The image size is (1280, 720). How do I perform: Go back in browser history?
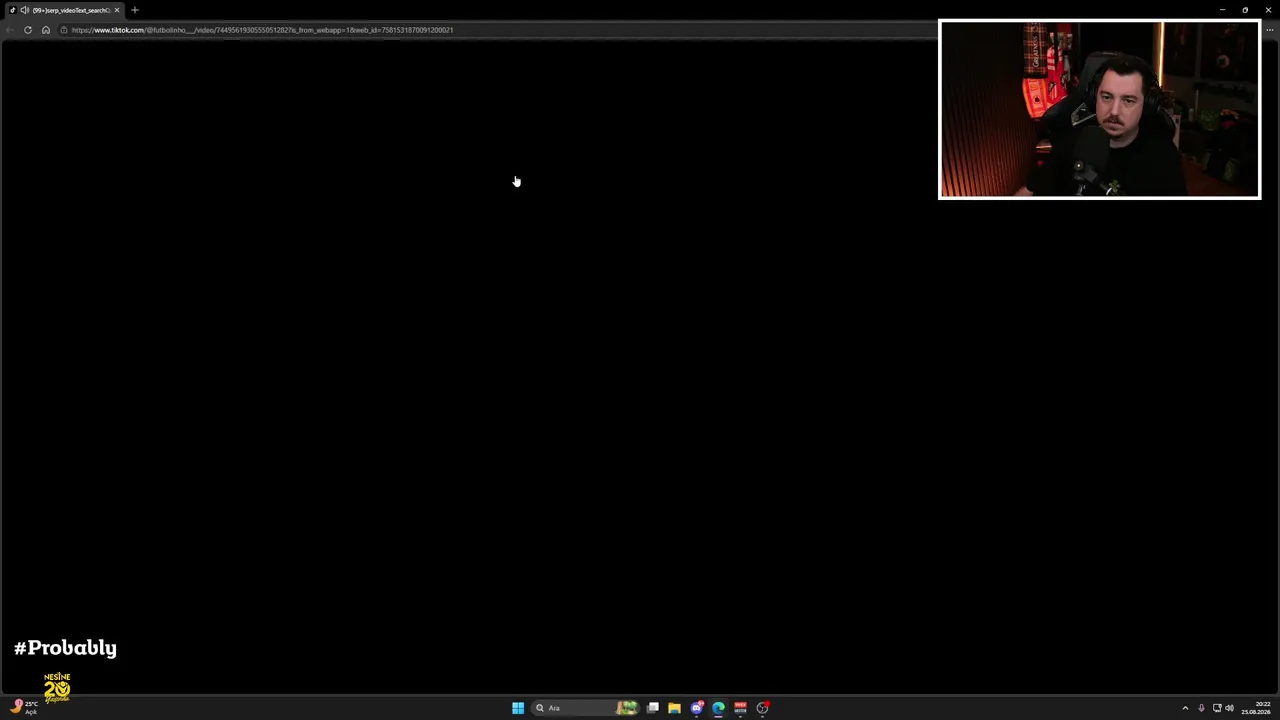click(x=10, y=30)
